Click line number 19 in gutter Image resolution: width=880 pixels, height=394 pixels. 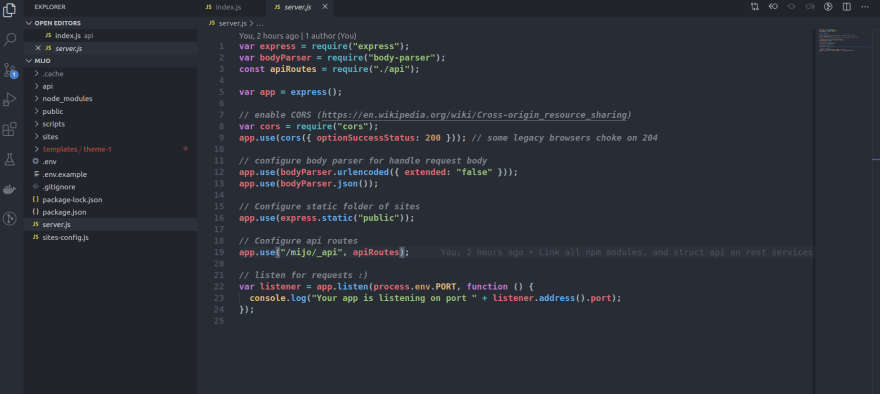coord(219,253)
